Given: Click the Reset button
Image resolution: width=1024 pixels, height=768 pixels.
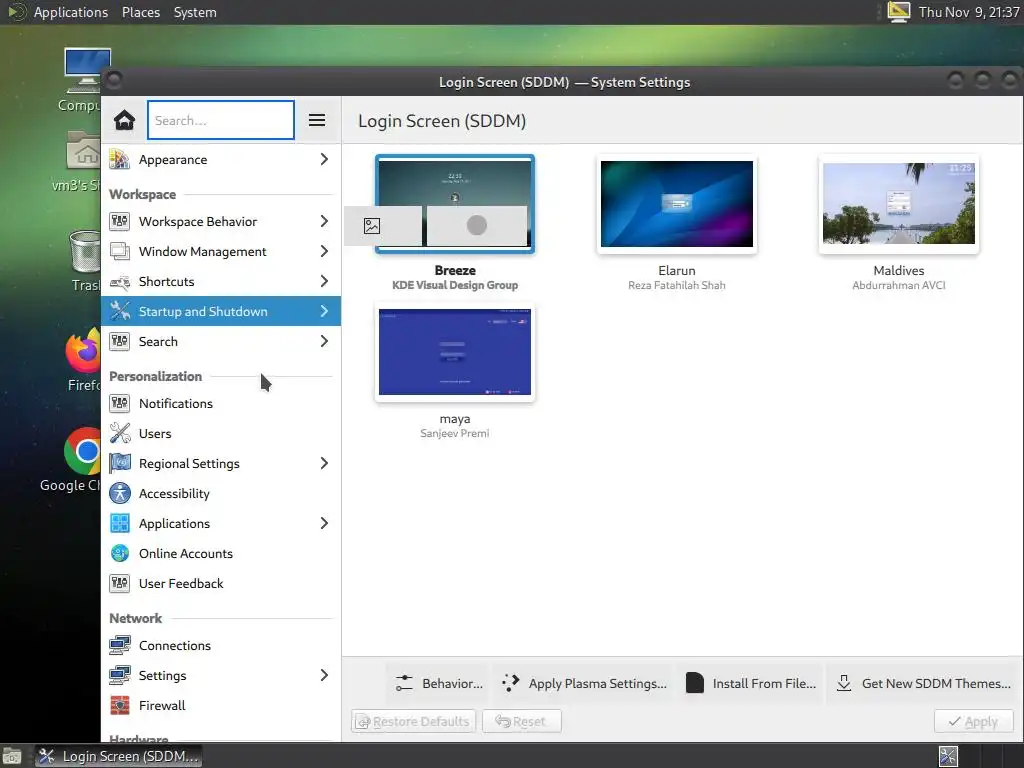Looking at the screenshot, I should tap(521, 722).
